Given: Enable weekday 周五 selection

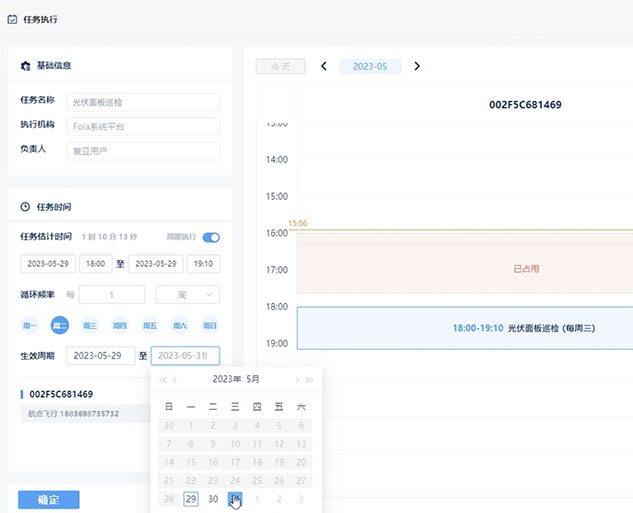Looking at the screenshot, I should coord(150,325).
